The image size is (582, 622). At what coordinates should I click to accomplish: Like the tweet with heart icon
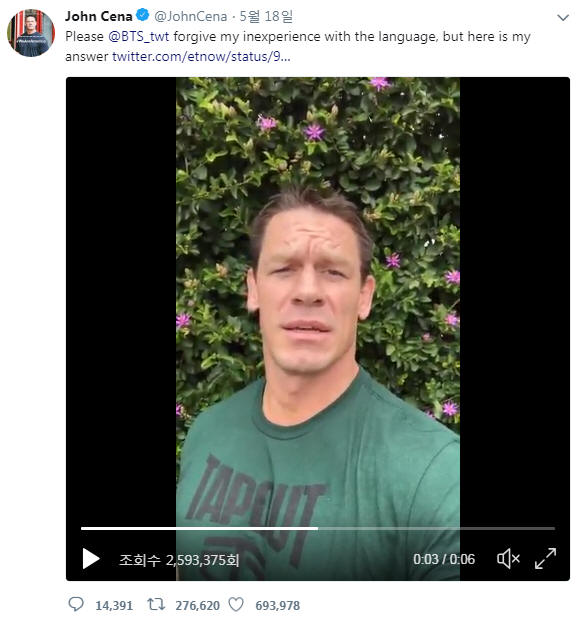(x=236, y=605)
